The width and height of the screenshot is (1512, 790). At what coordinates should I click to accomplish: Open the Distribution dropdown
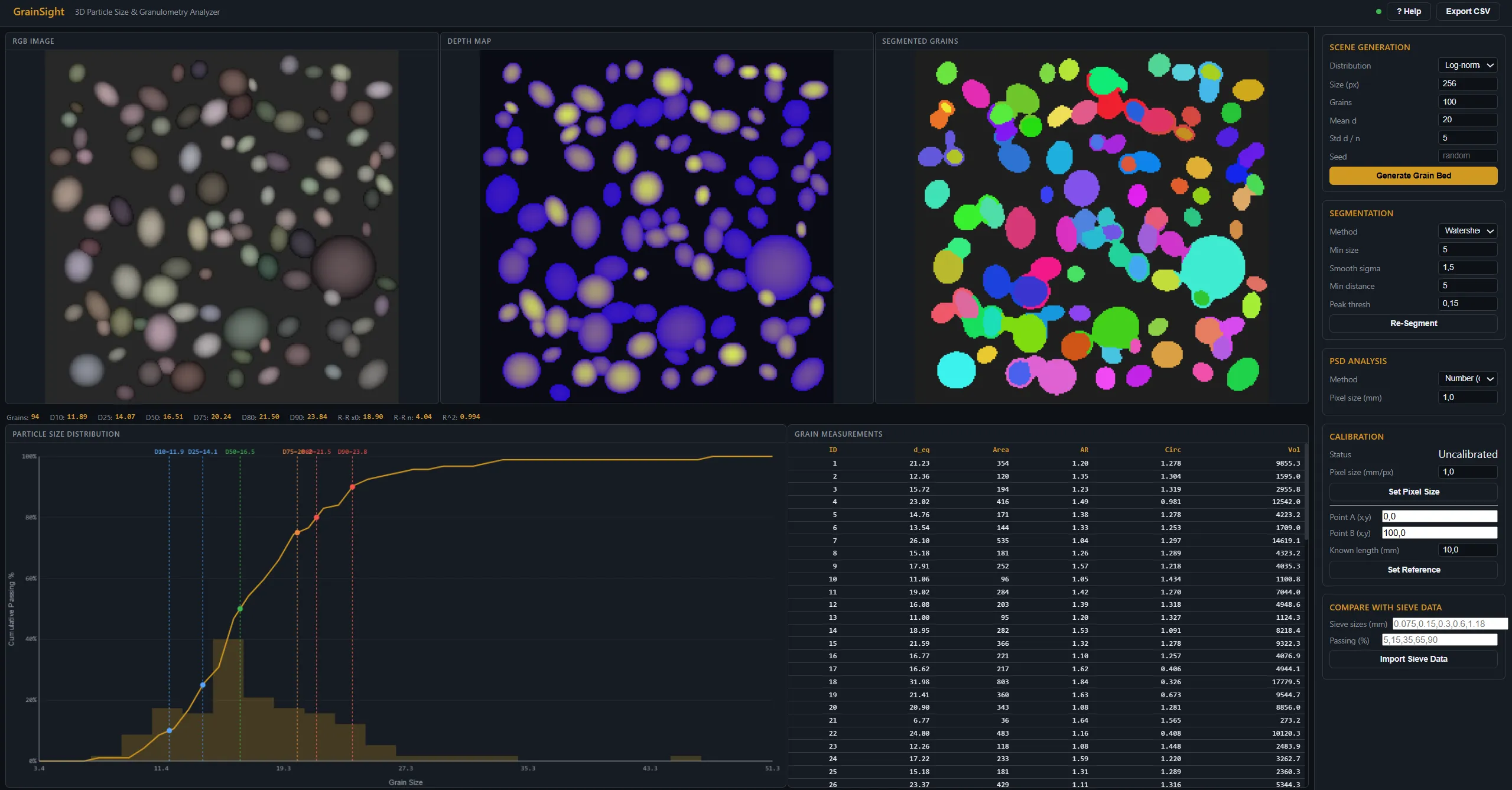[1467, 65]
